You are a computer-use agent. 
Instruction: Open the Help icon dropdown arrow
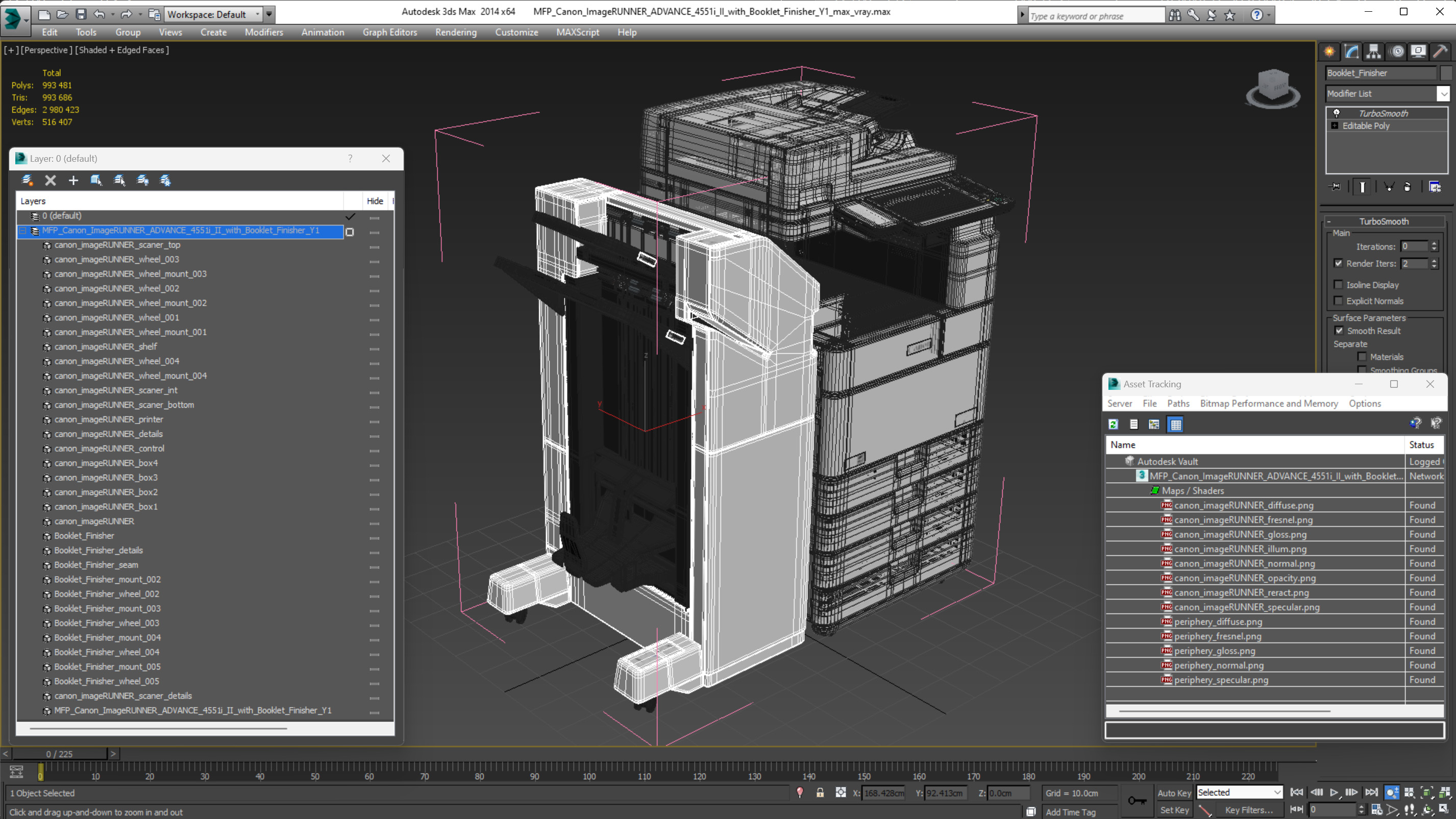[1269, 15]
